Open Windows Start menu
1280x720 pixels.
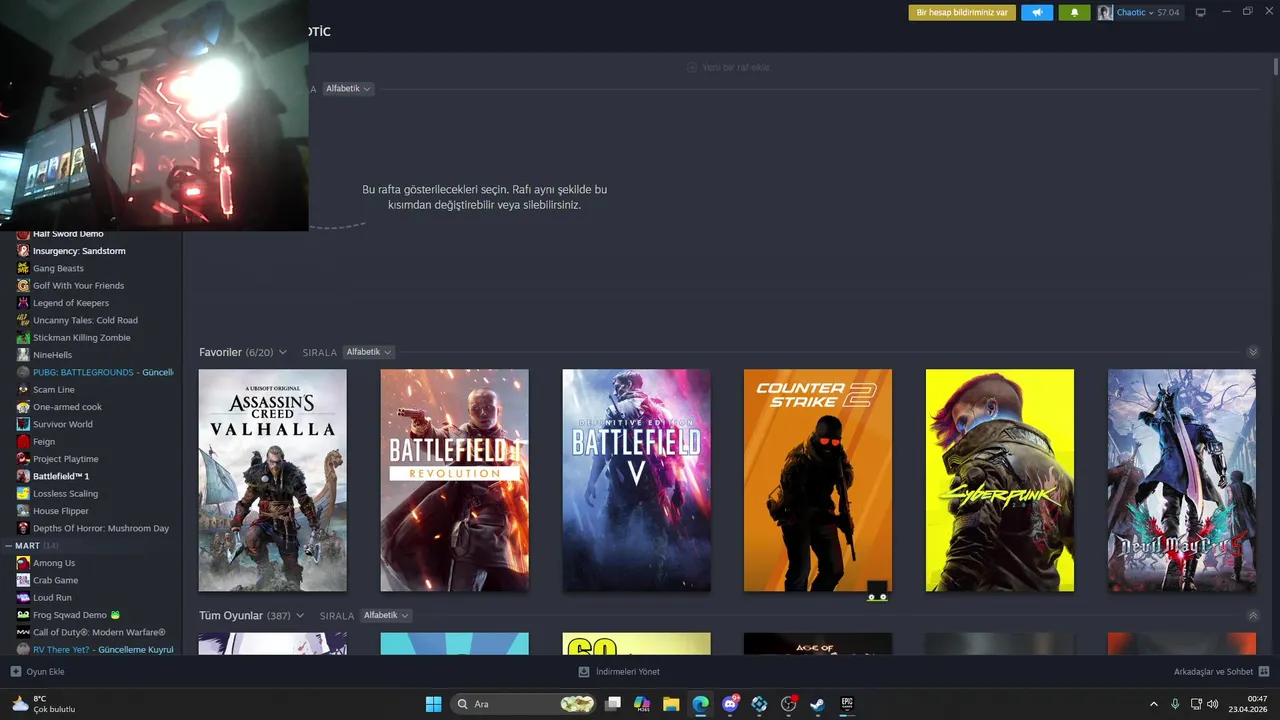pyautogui.click(x=433, y=704)
